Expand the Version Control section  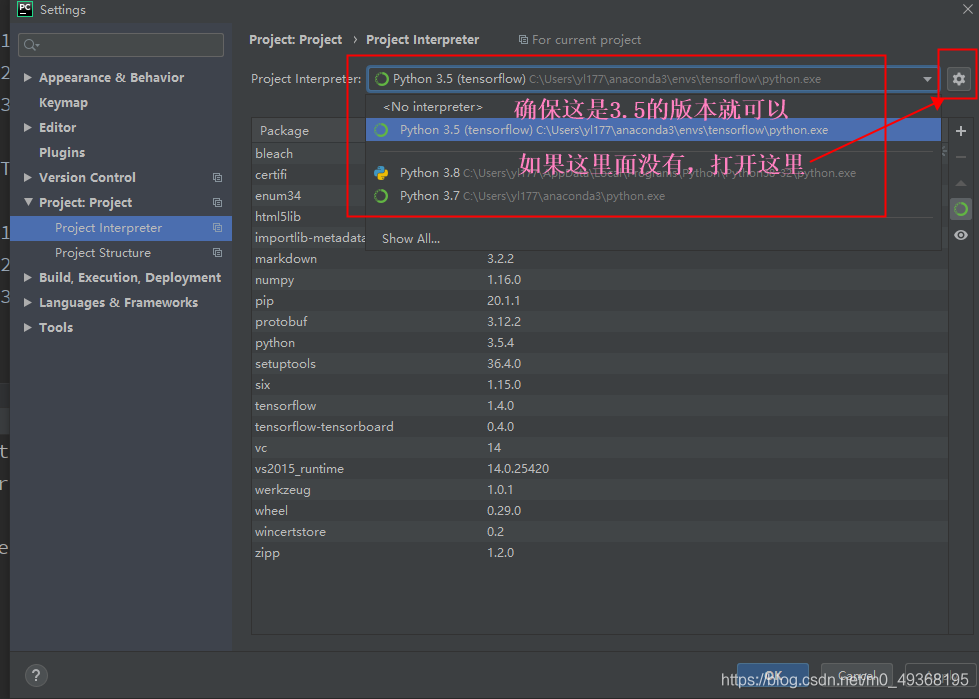point(27,177)
